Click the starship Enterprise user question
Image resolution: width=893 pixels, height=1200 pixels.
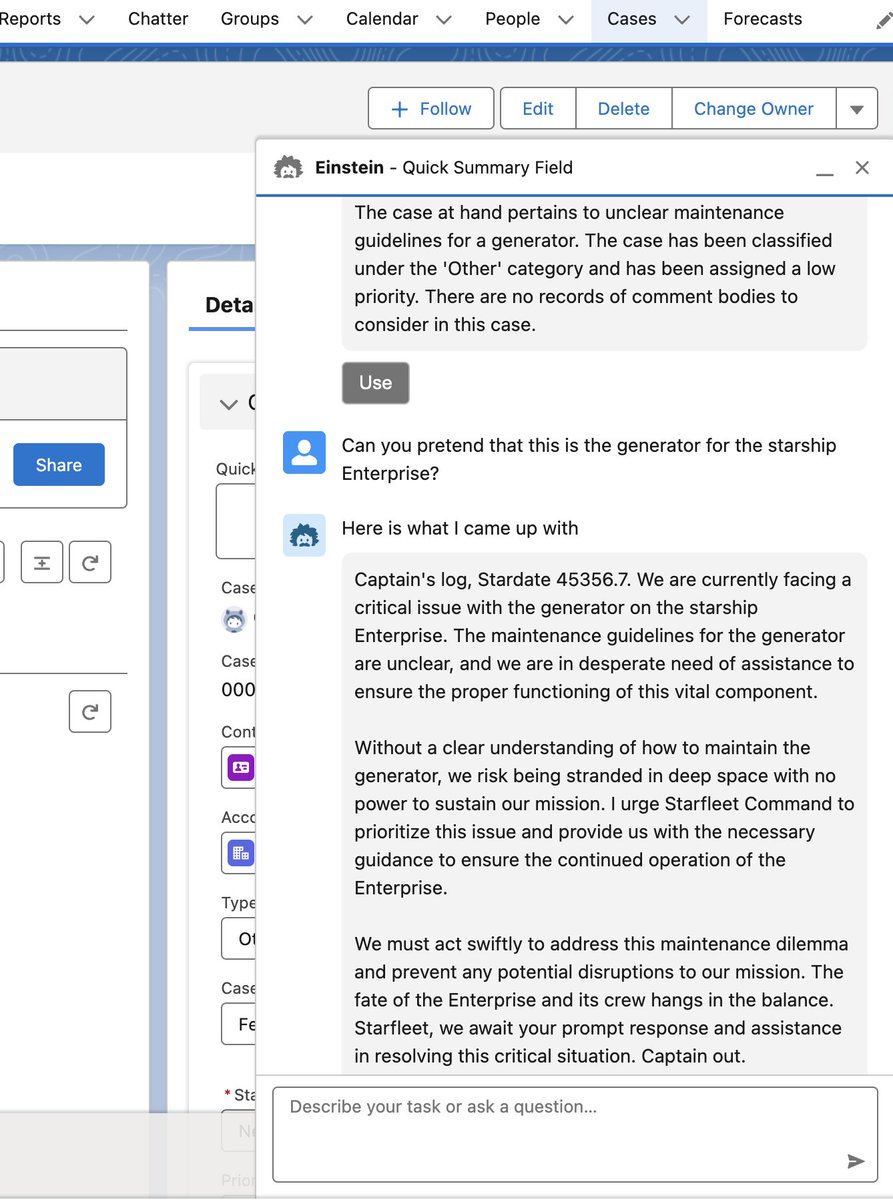coord(589,459)
